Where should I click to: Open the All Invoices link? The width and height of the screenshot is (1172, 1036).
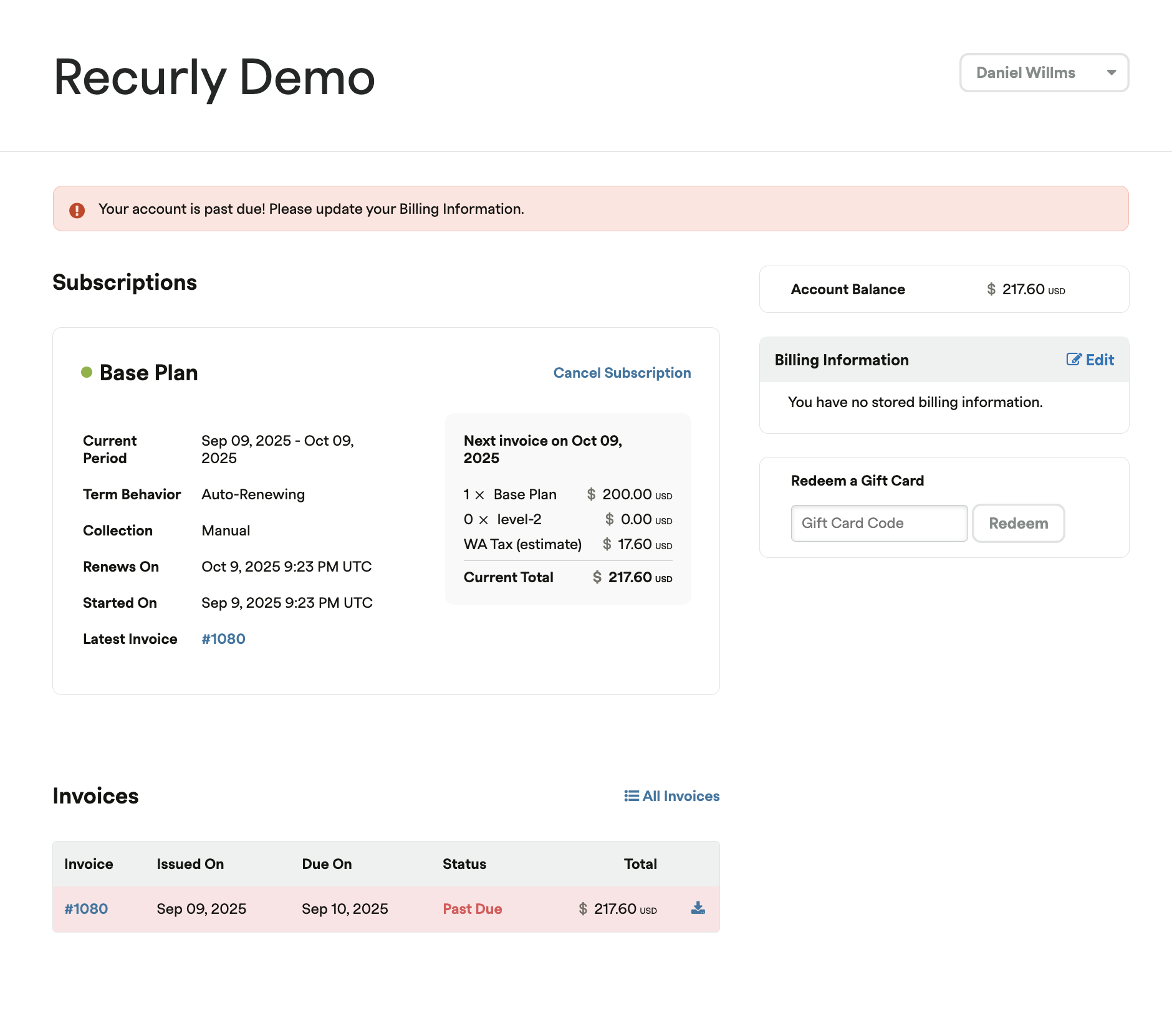point(672,796)
